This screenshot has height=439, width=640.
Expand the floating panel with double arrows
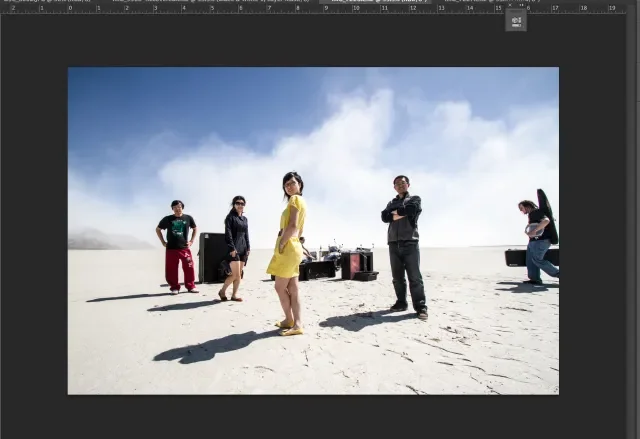[522, 5]
